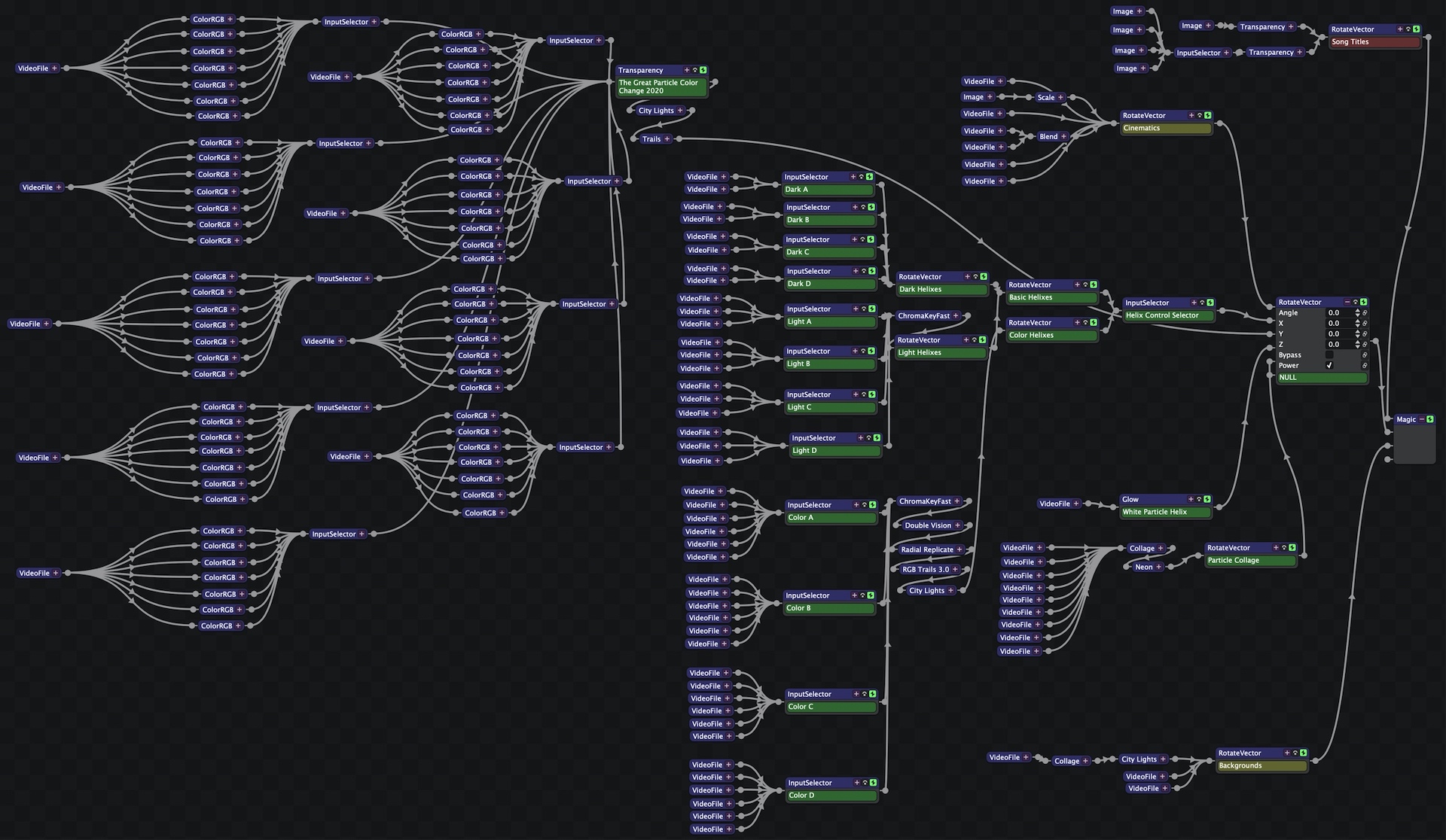1446x840 pixels.
Task: Expand the Radial Replicate node
Action: coord(959,549)
